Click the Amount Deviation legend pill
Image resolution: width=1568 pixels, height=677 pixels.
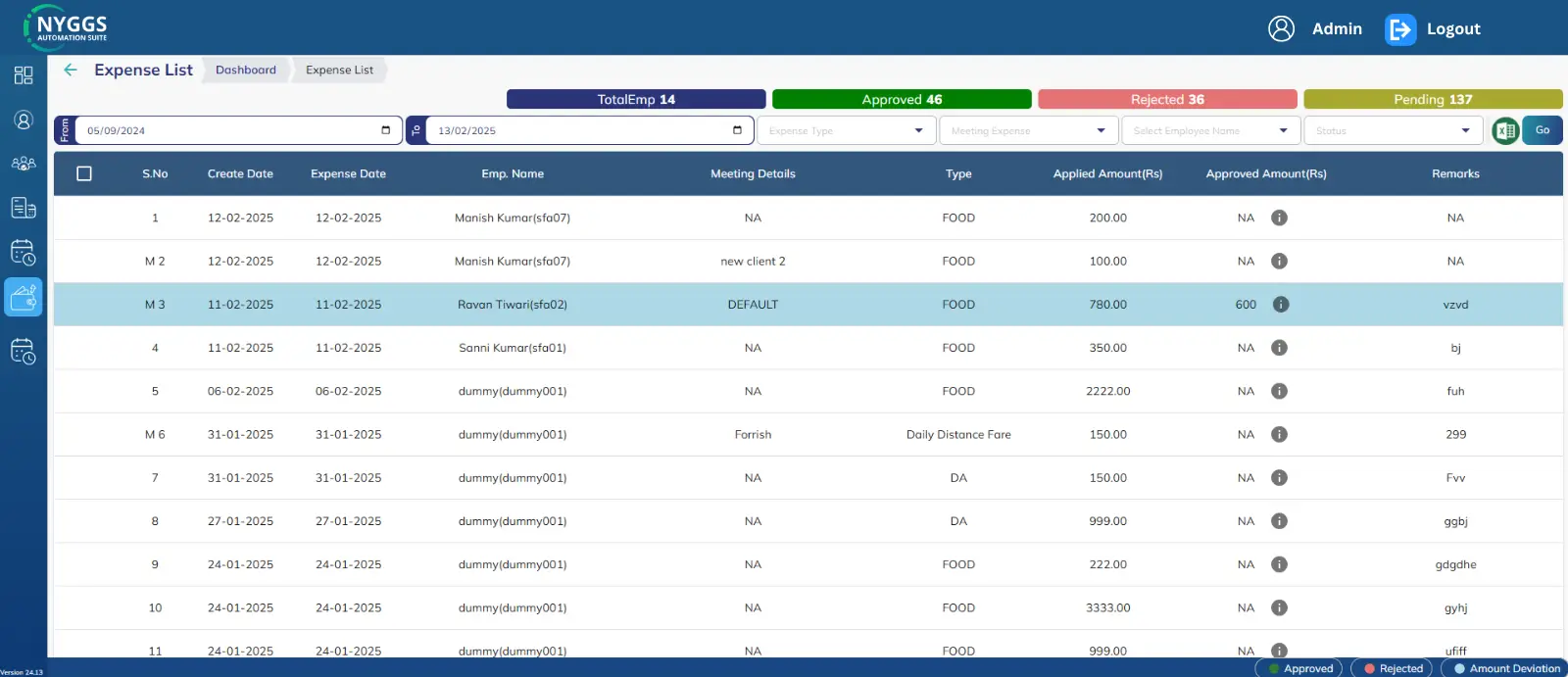pyautogui.click(x=1505, y=668)
